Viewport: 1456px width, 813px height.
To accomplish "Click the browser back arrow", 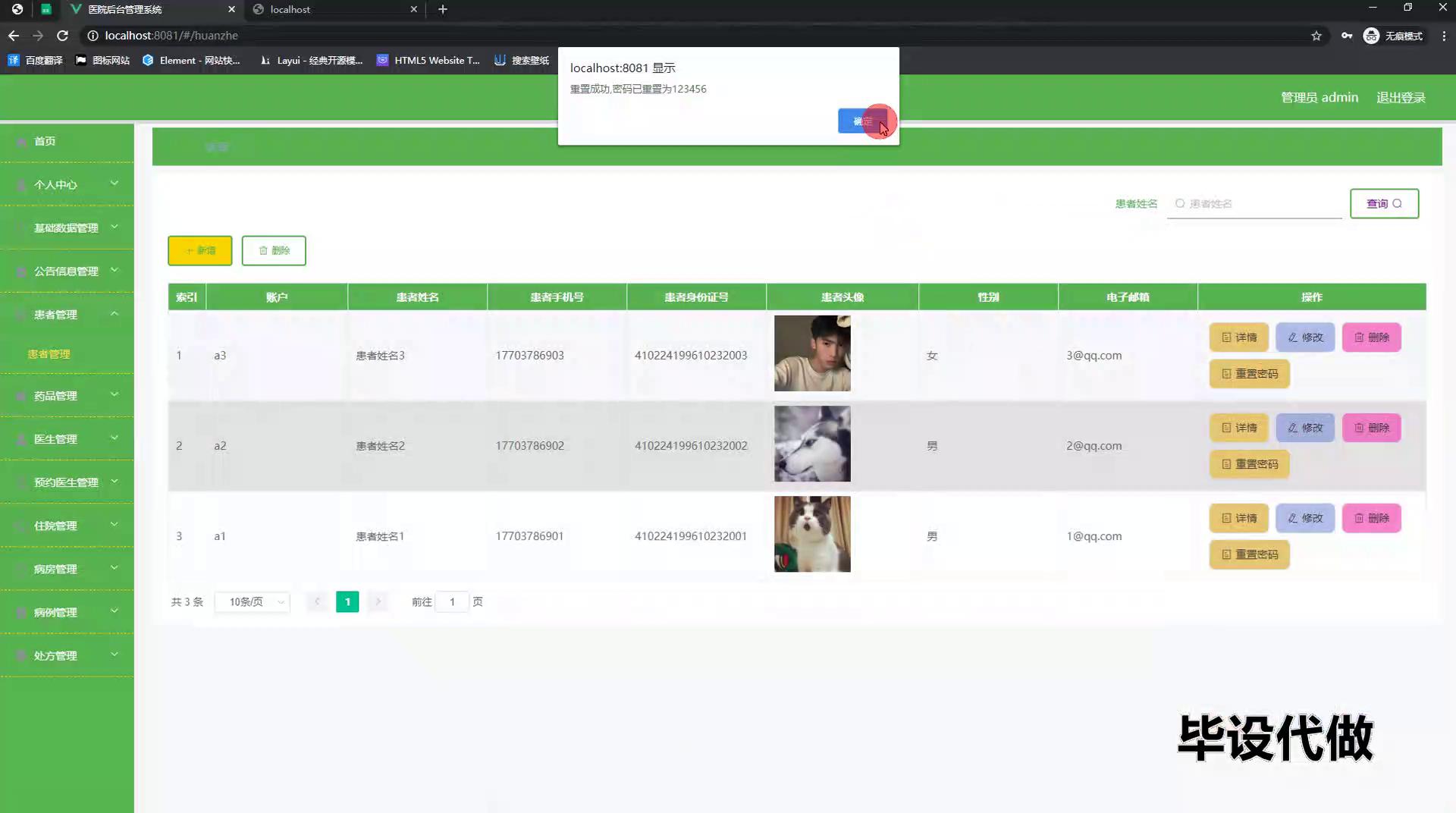I will [14, 36].
